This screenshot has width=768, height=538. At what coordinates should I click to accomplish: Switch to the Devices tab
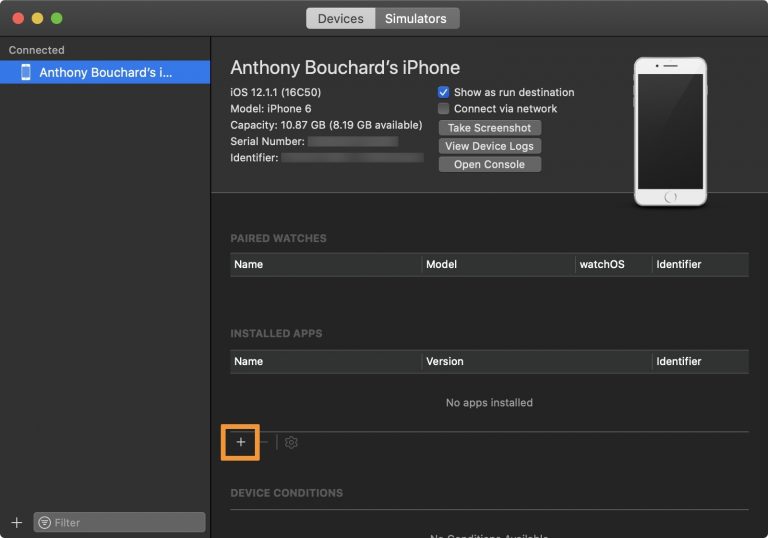click(x=340, y=18)
